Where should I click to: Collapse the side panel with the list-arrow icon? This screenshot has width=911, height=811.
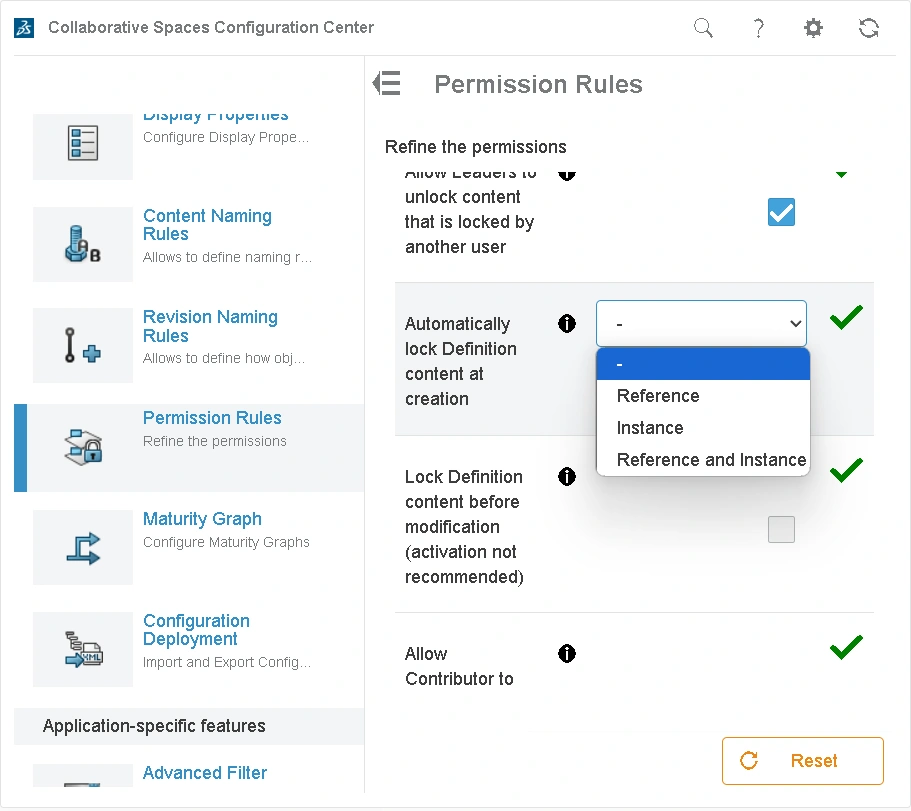pyautogui.click(x=387, y=84)
